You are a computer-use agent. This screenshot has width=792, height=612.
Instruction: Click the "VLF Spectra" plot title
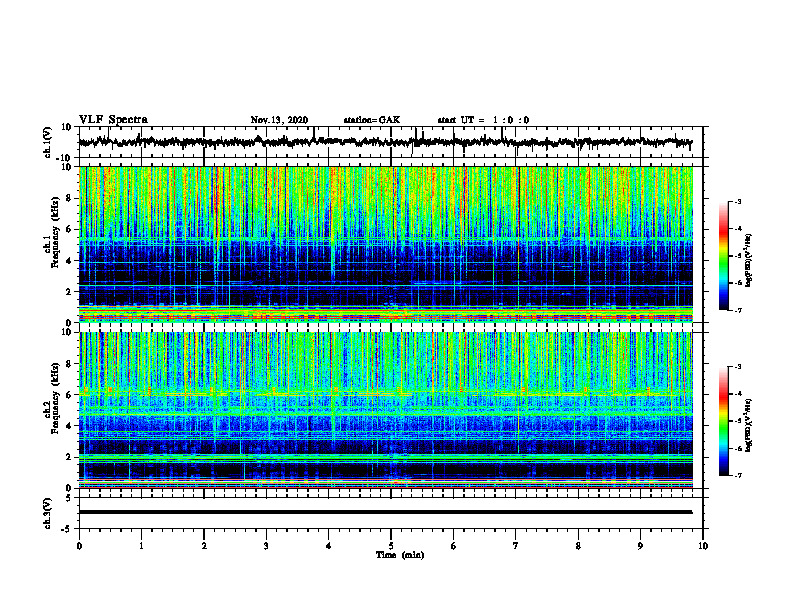point(113,120)
